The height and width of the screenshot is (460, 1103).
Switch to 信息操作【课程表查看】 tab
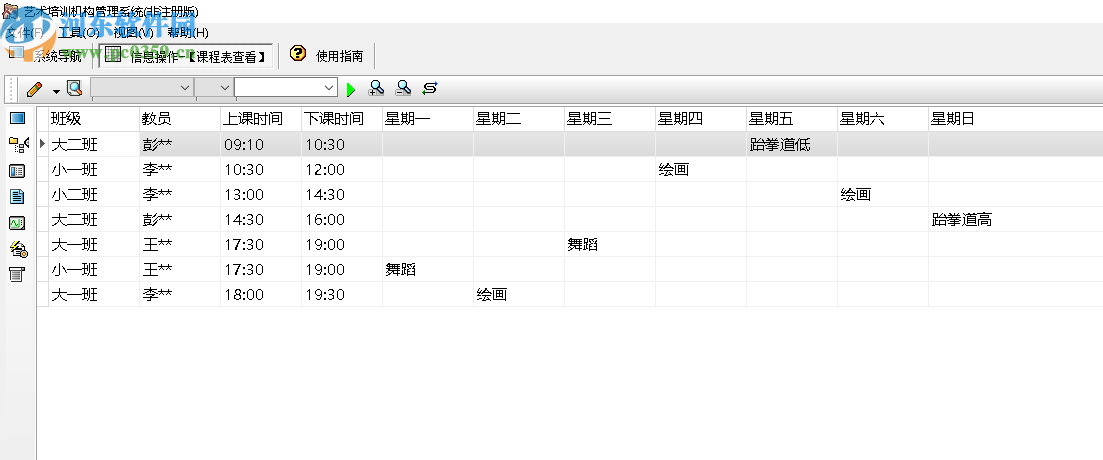(x=186, y=56)
